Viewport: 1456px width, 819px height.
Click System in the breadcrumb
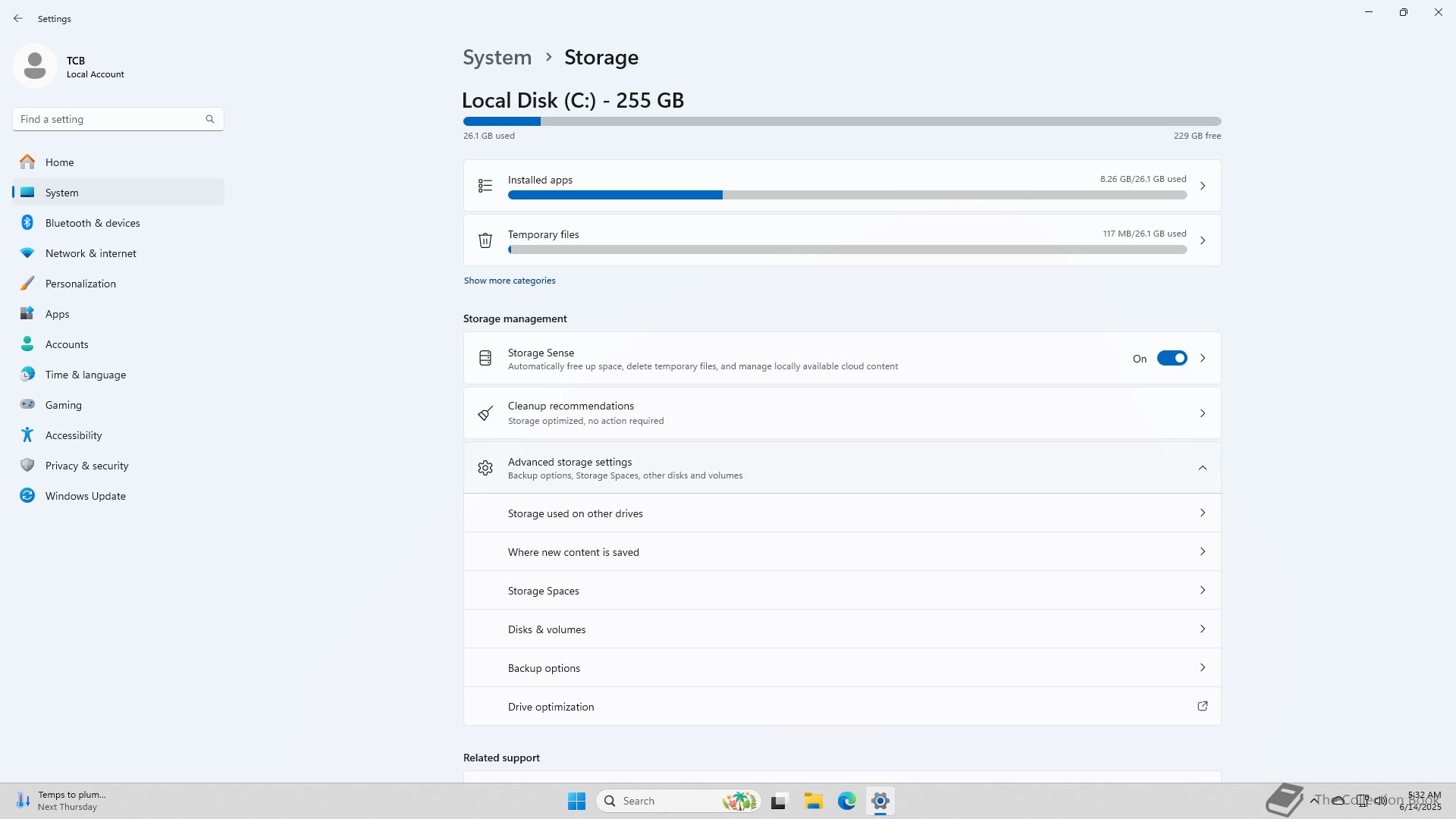pyautogui.click(x=497, y=58)
